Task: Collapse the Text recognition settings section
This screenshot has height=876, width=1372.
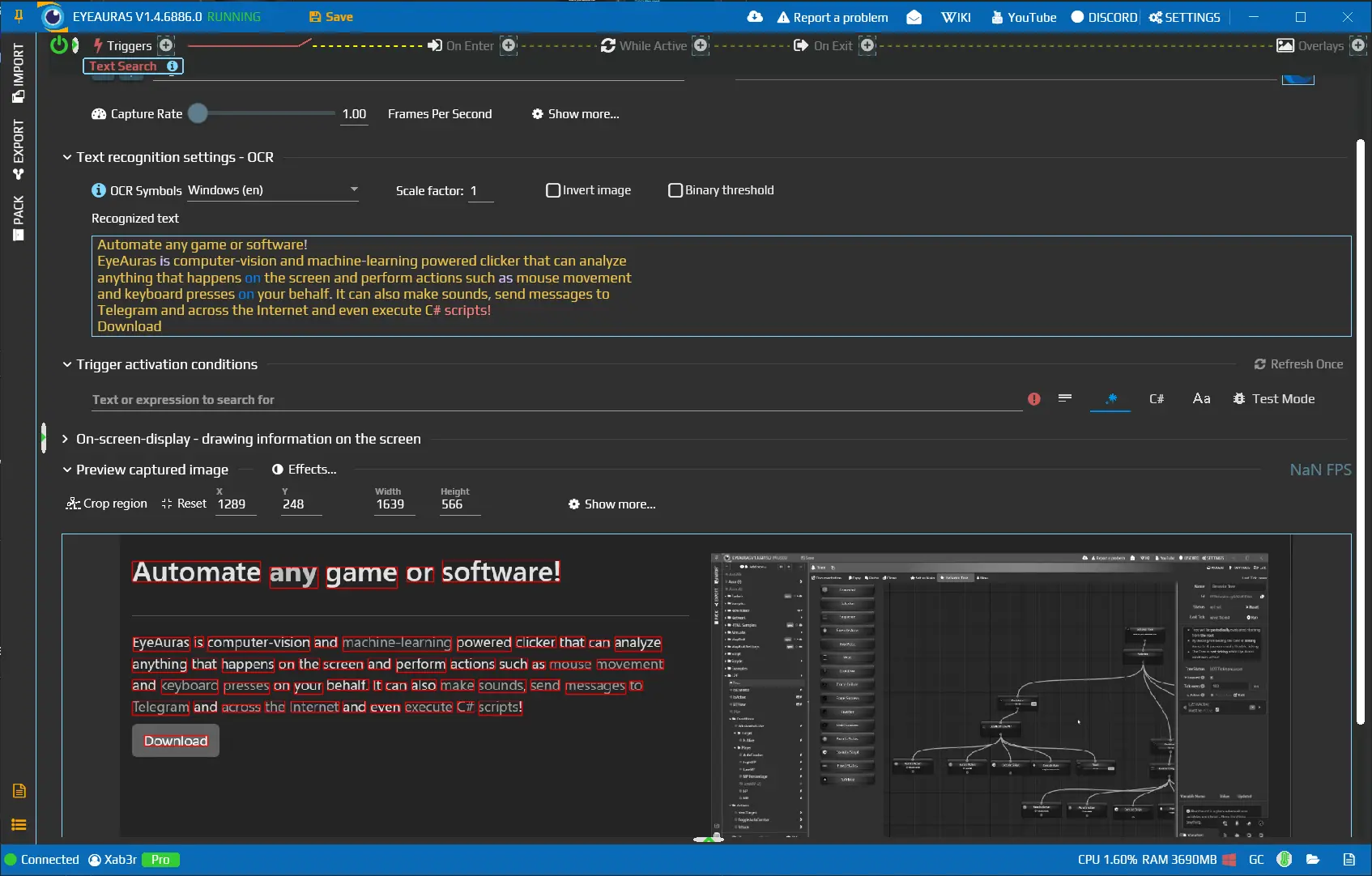Action: pyautogui.click(x=67, y=157)
